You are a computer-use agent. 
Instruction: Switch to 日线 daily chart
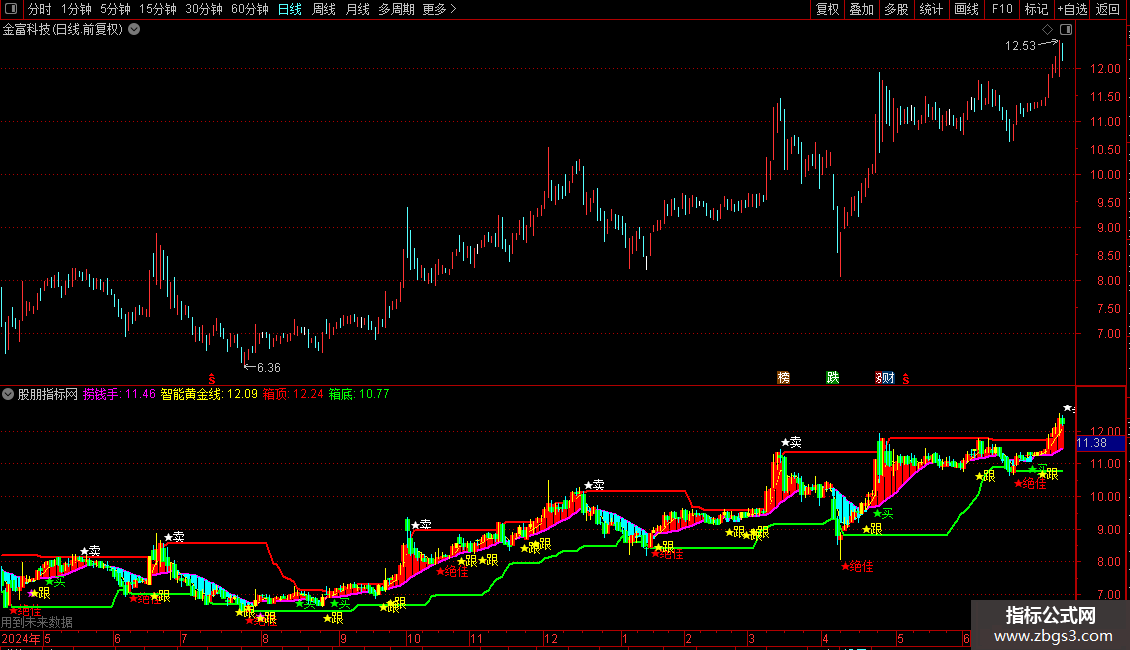[290, 9]
